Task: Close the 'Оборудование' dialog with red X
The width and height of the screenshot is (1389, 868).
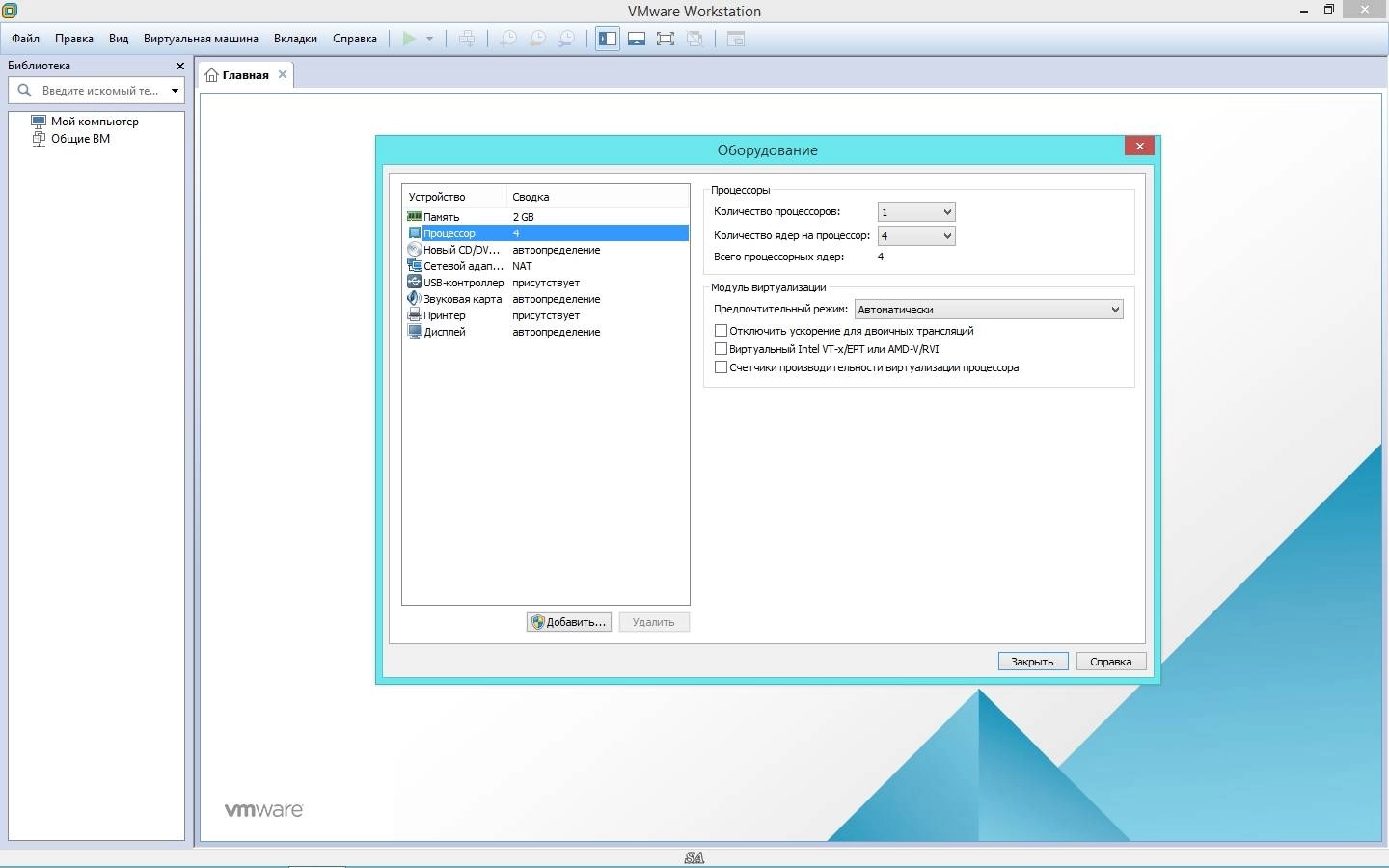Action: pos(1139,146)
